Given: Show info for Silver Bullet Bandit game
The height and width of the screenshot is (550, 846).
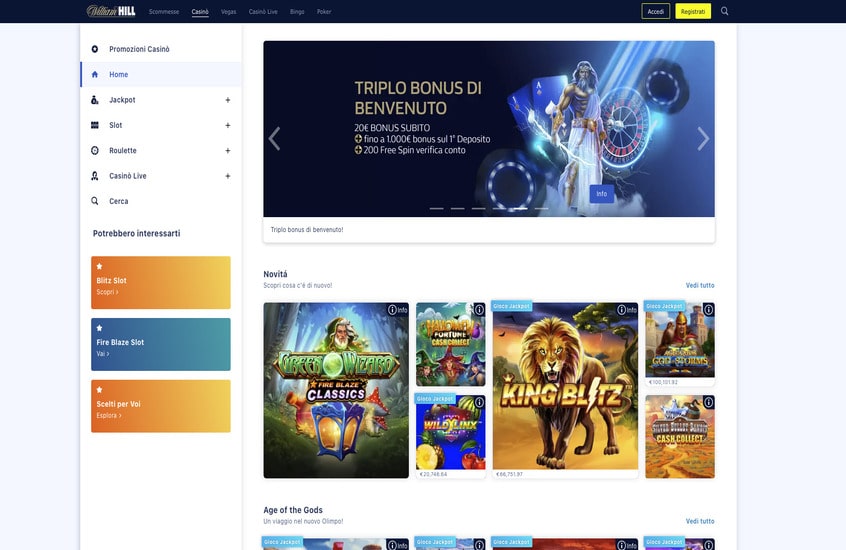Looking at the screenshot, I should pos(708,402).
